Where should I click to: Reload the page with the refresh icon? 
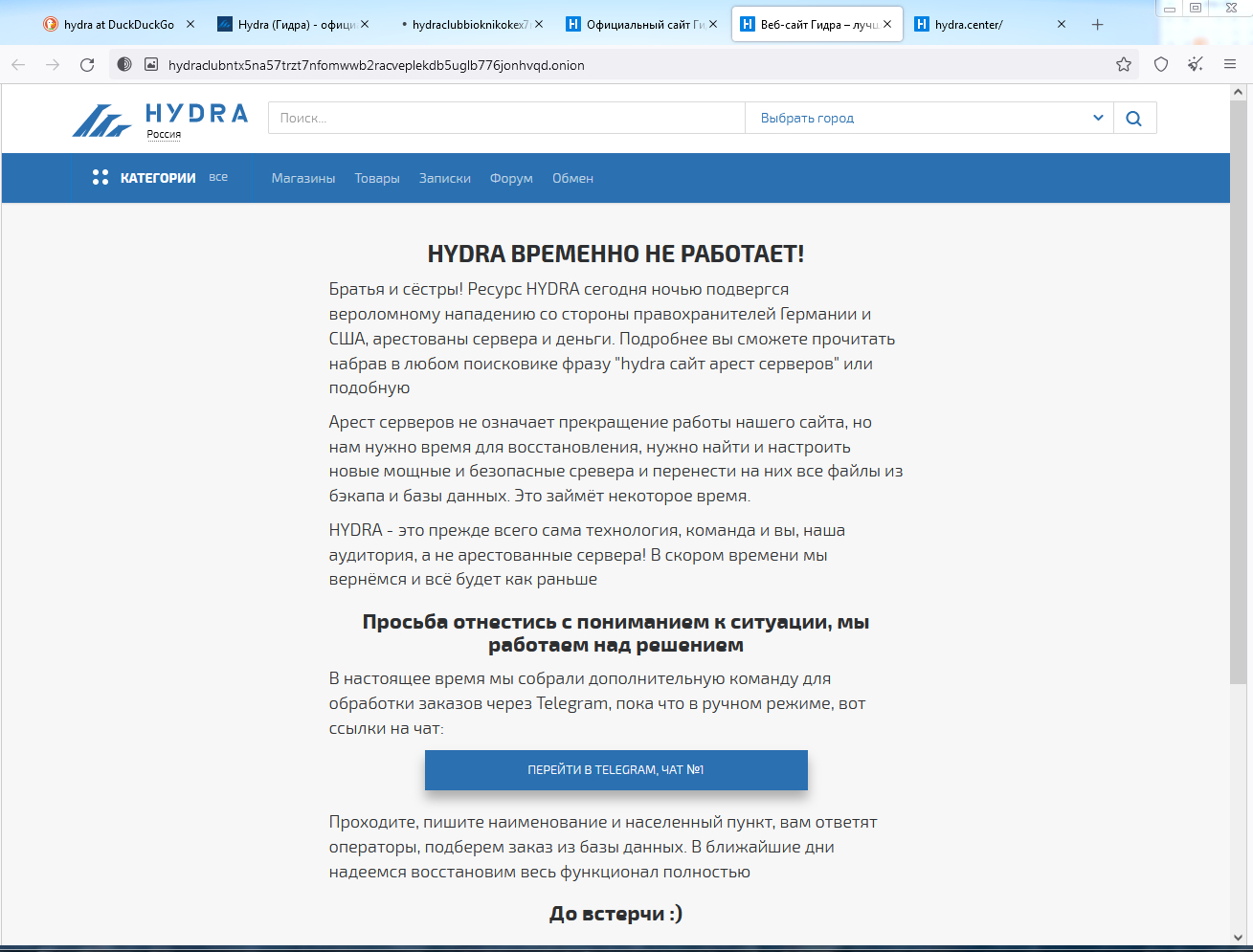pyautogui.click(x=87, y=65)
